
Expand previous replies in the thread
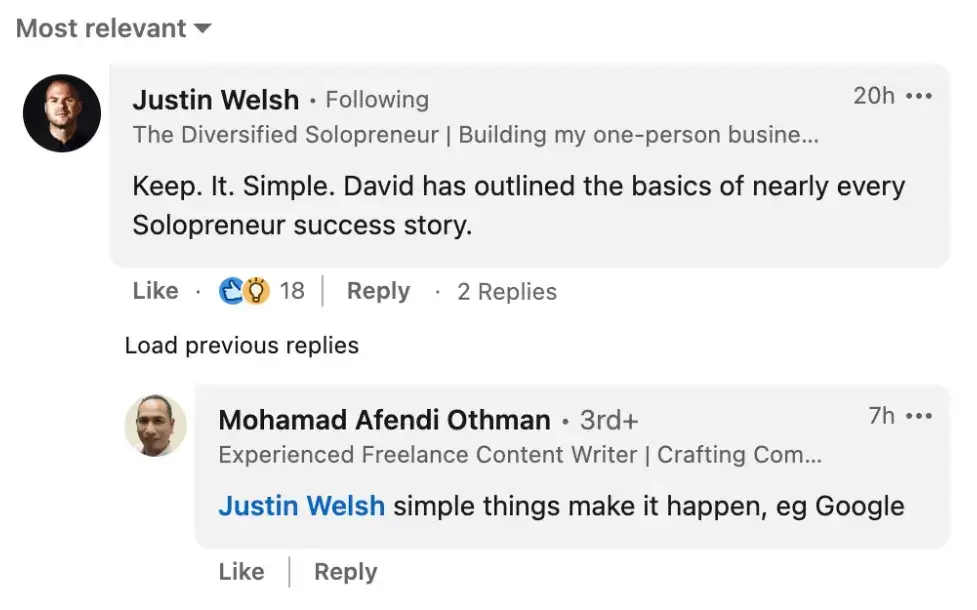coord(241,345)
